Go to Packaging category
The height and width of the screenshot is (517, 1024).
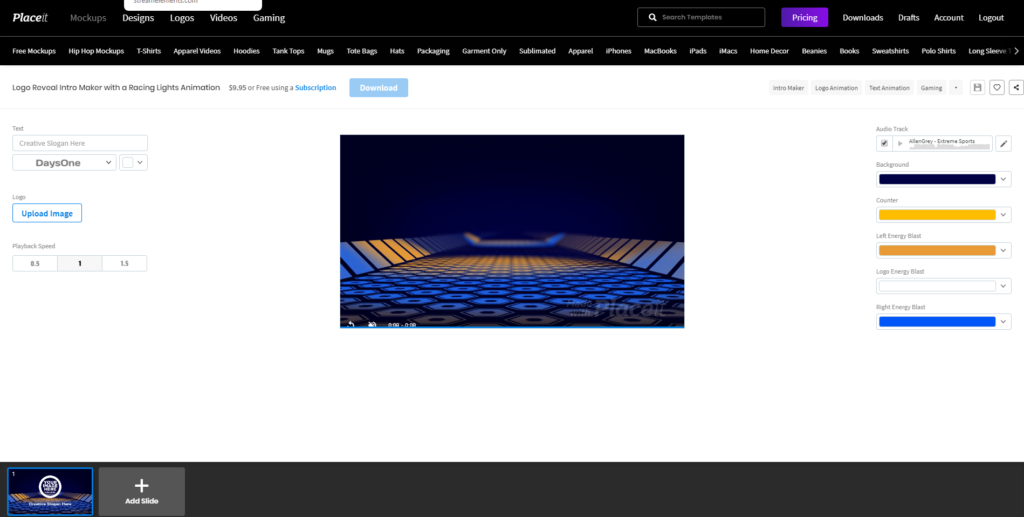click(x=433, y=51)
